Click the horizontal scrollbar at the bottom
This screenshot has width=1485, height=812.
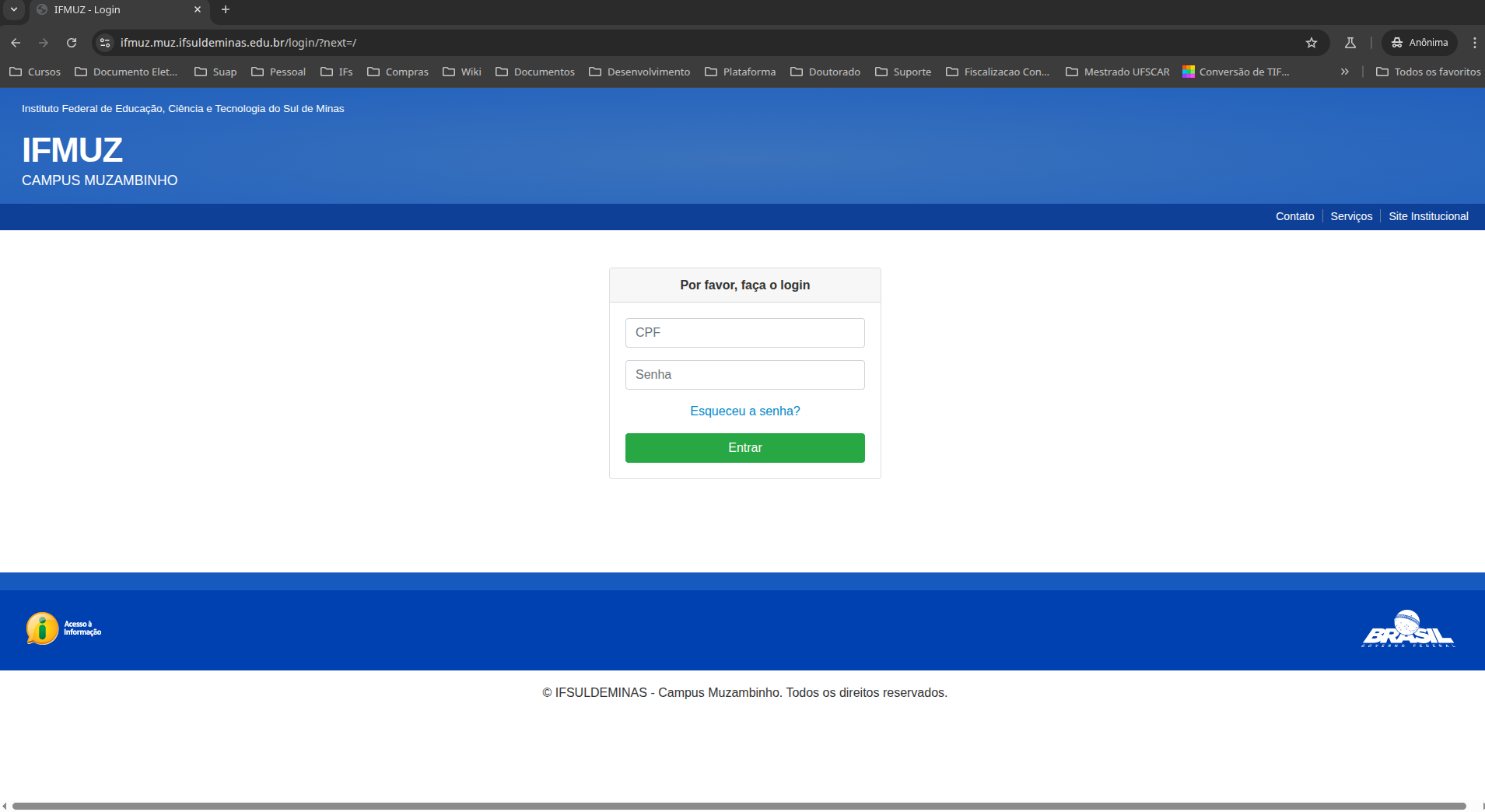[x=739, y=806]
